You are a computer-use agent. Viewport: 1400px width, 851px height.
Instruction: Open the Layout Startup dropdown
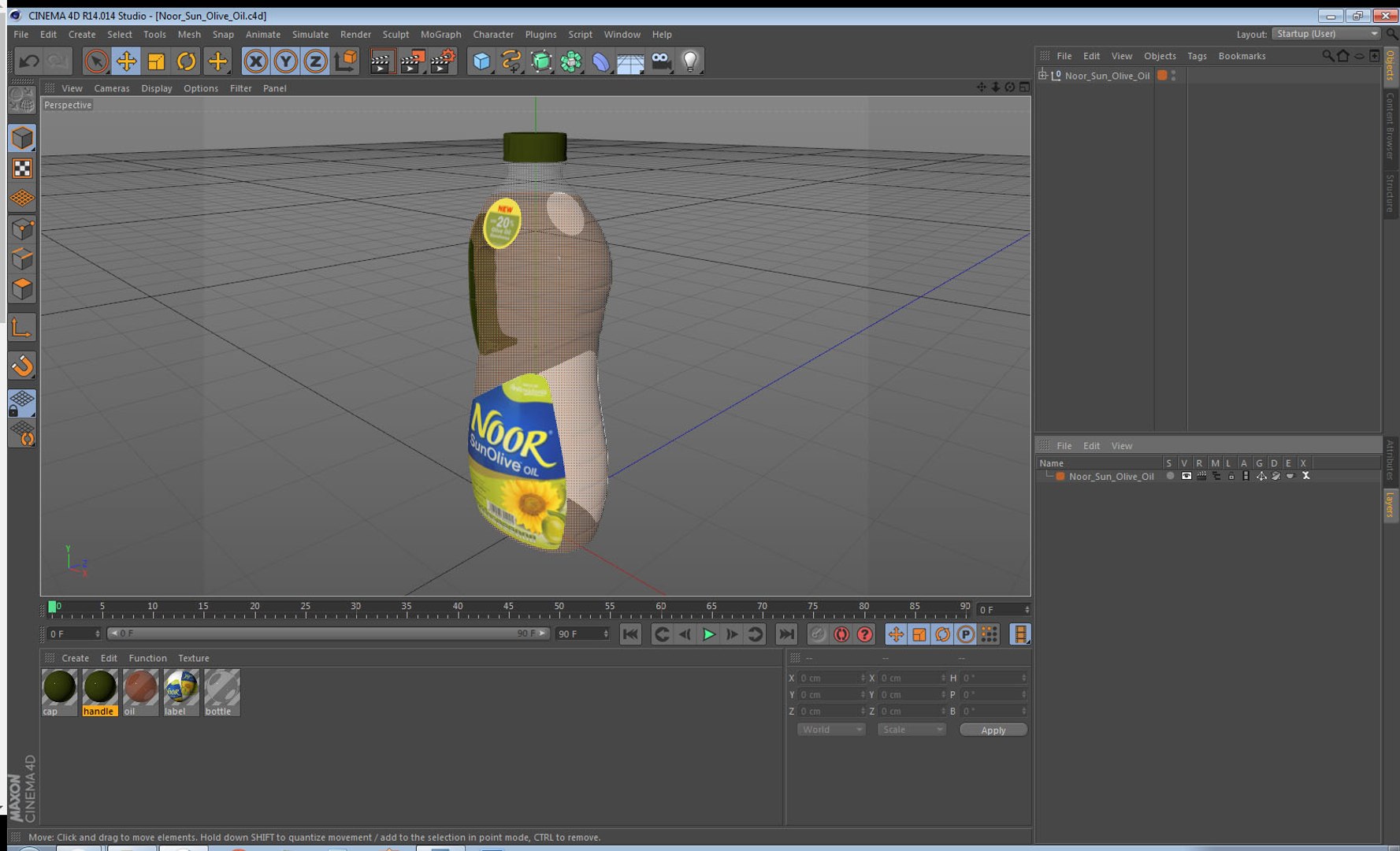[1327, 34]
